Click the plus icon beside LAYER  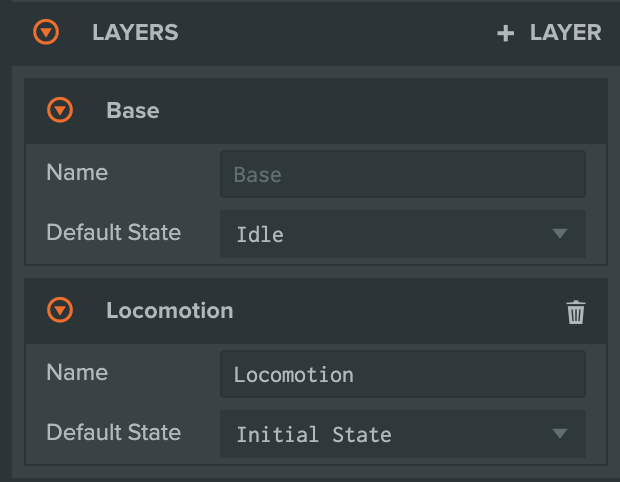point(505,33)
